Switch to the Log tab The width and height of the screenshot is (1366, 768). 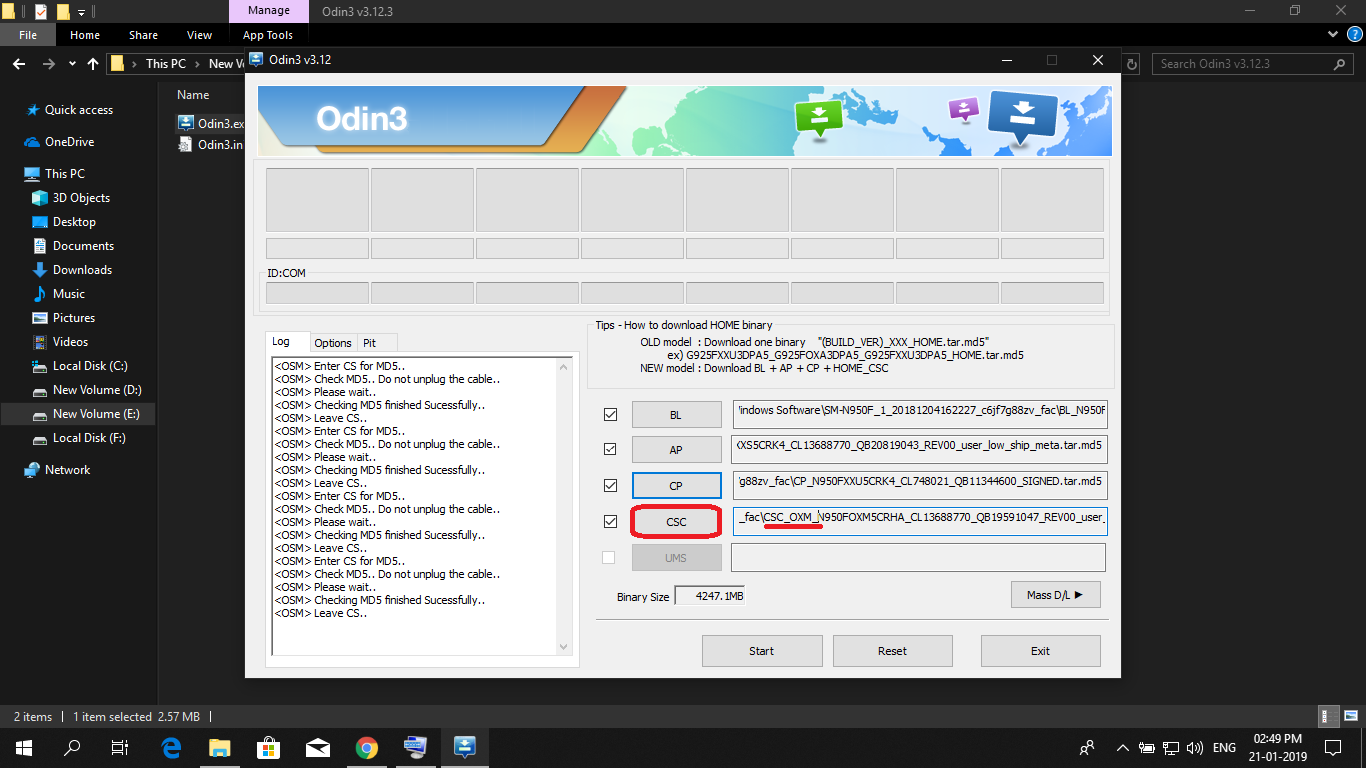tap(285, 342)
